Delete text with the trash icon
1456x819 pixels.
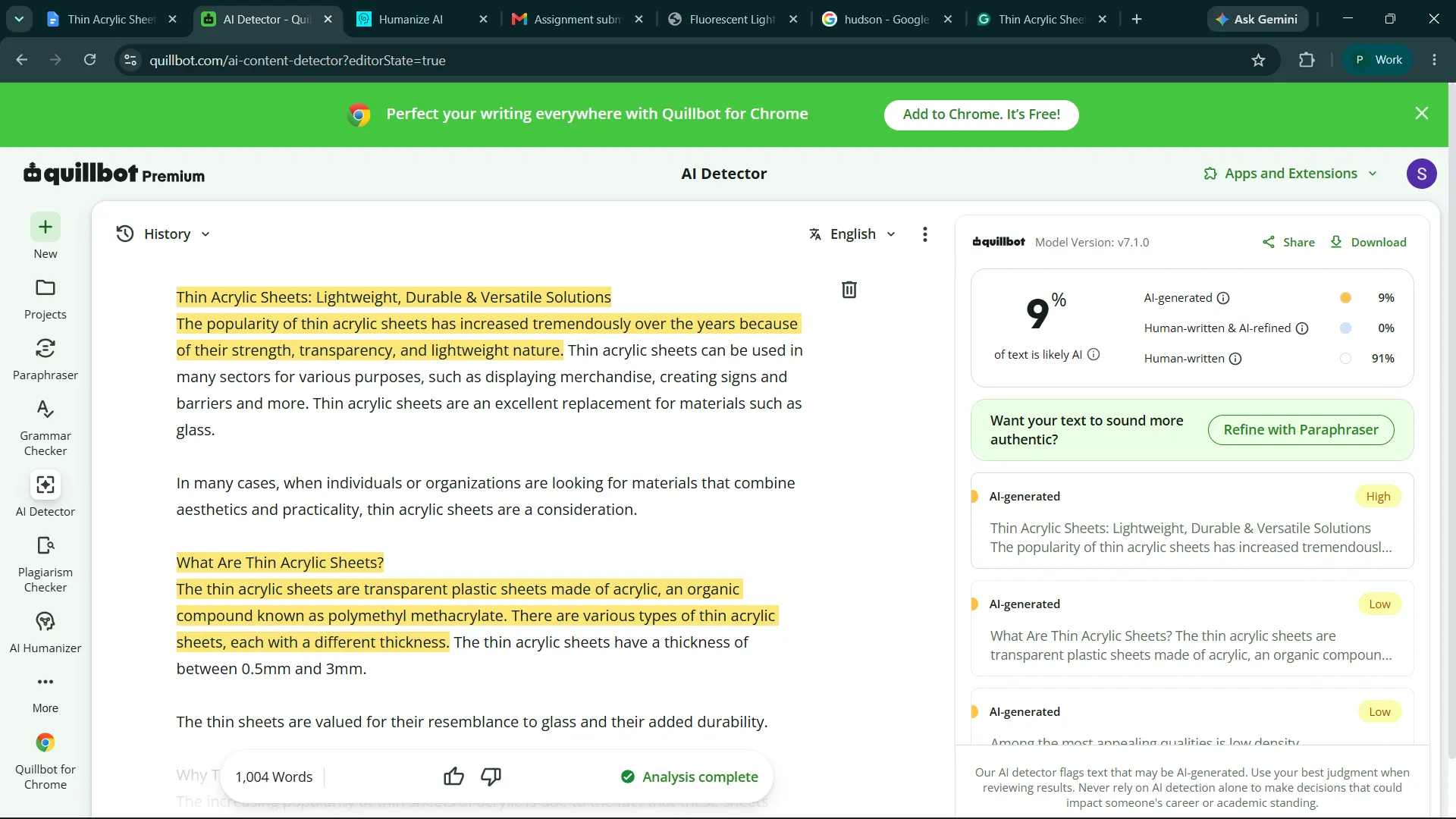tap(849, 290)
